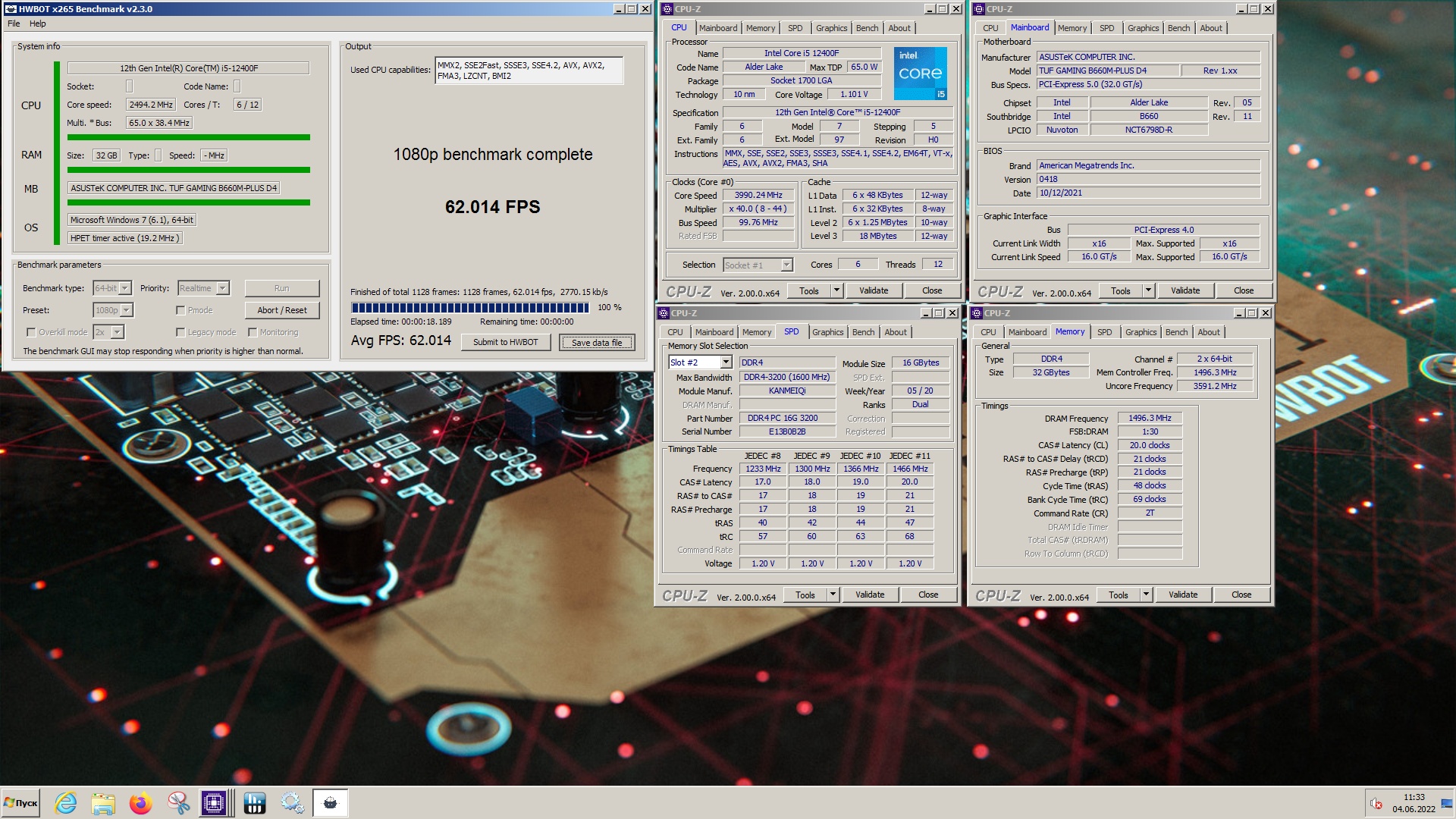
Task: Enable the Monitoring checkbox
Action: (x=253, y=332)
